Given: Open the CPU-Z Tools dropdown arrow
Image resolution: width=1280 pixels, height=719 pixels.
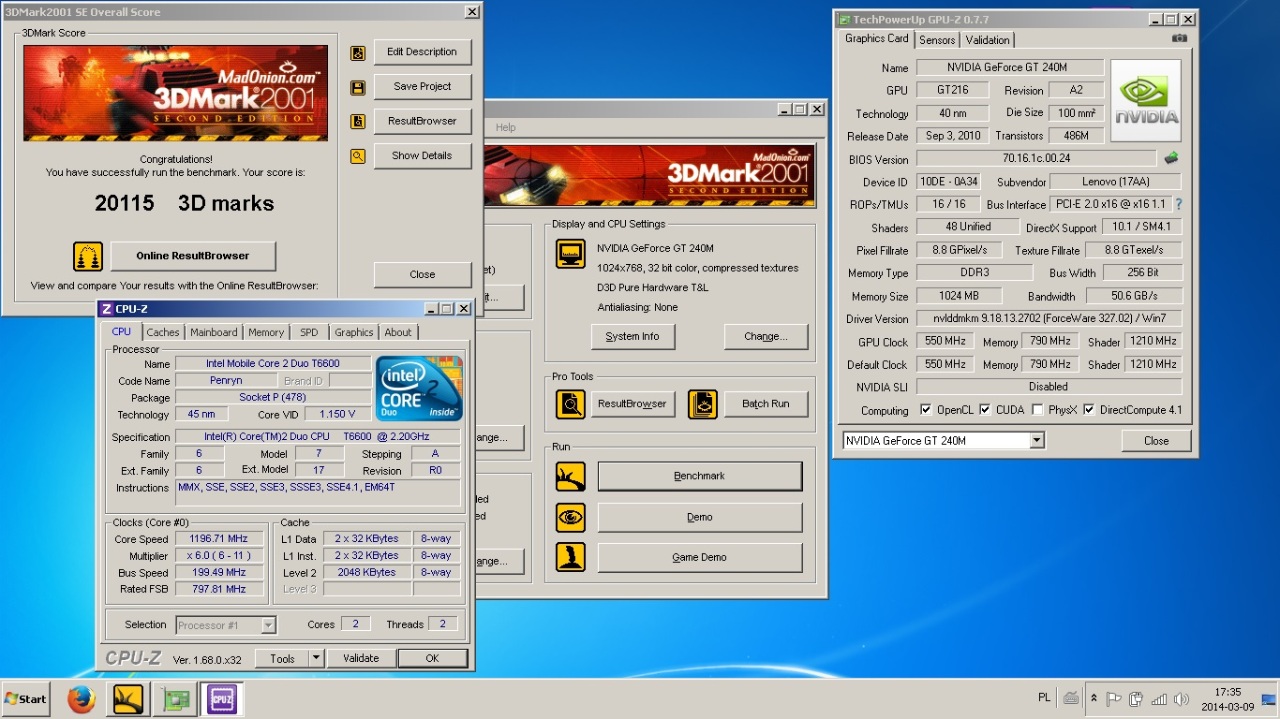Looking at the screenshot, I should [x=315, y=658].
